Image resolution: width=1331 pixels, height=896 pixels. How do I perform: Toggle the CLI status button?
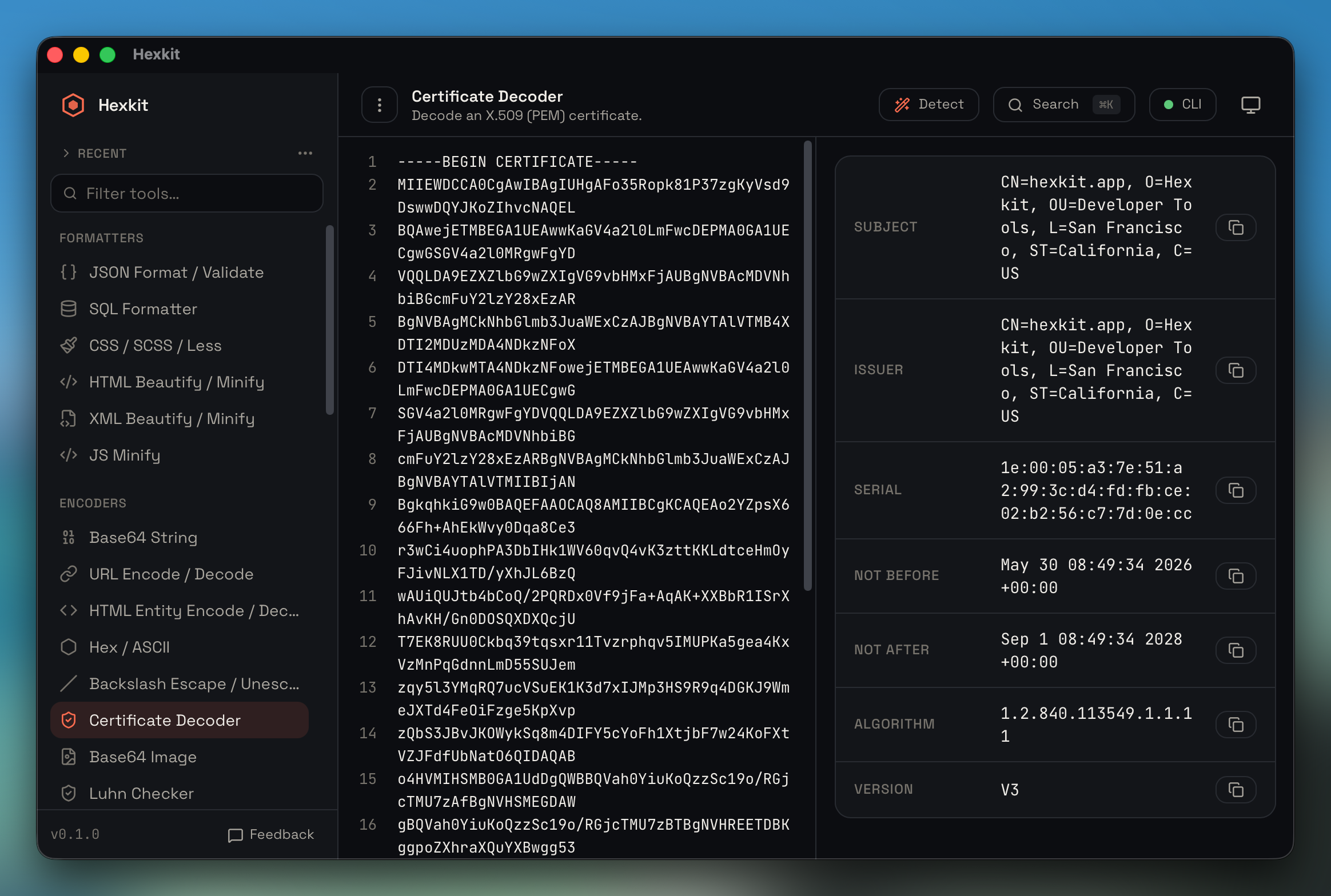pos(1183,105)
